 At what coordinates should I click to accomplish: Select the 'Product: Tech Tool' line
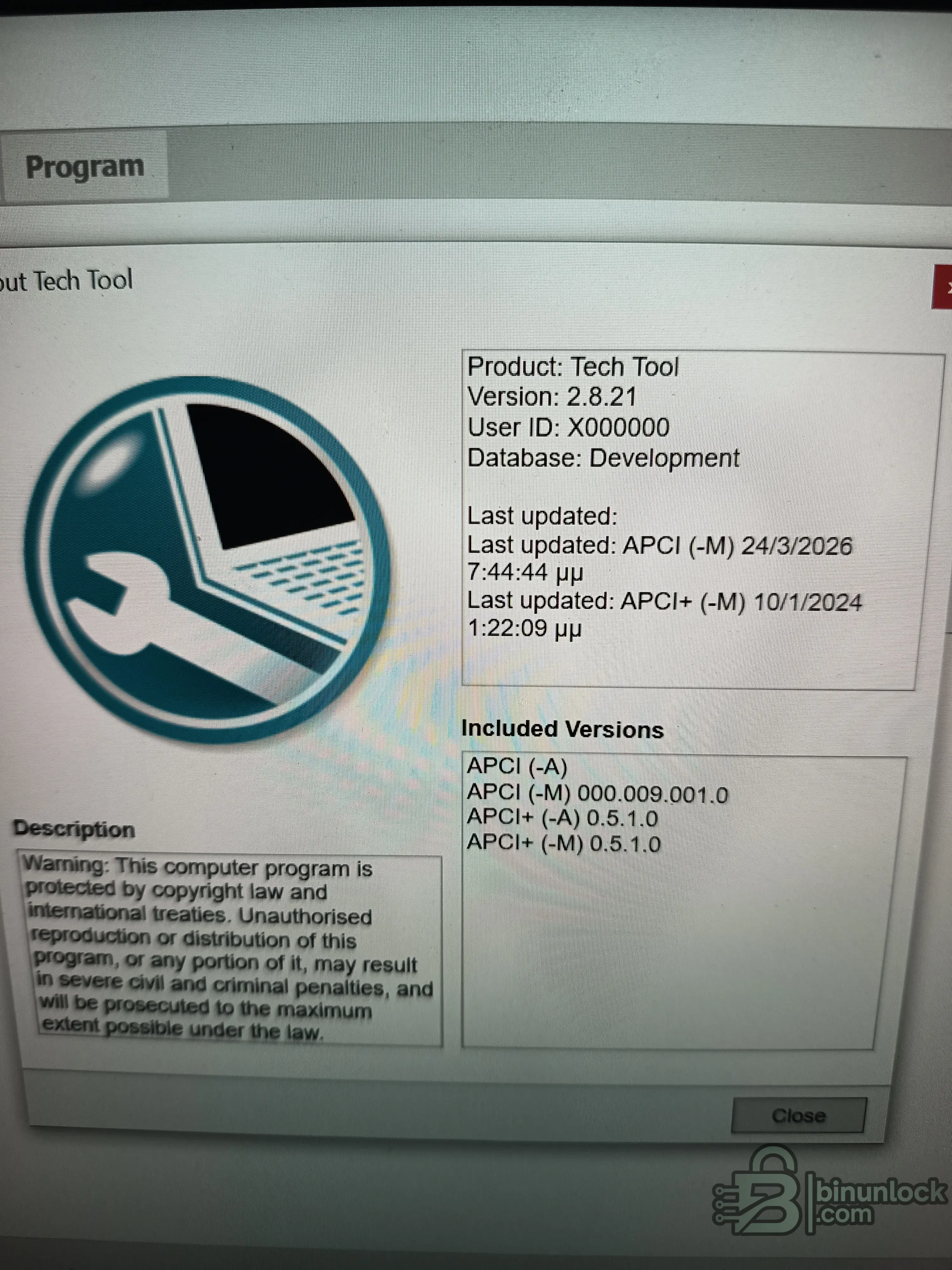coord(573,367)
